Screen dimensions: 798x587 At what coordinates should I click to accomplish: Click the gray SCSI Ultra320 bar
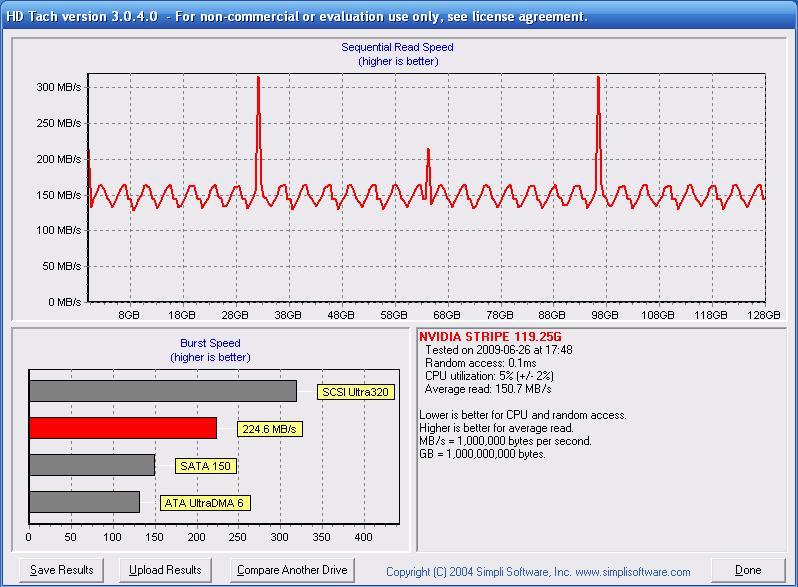point(163,391)
